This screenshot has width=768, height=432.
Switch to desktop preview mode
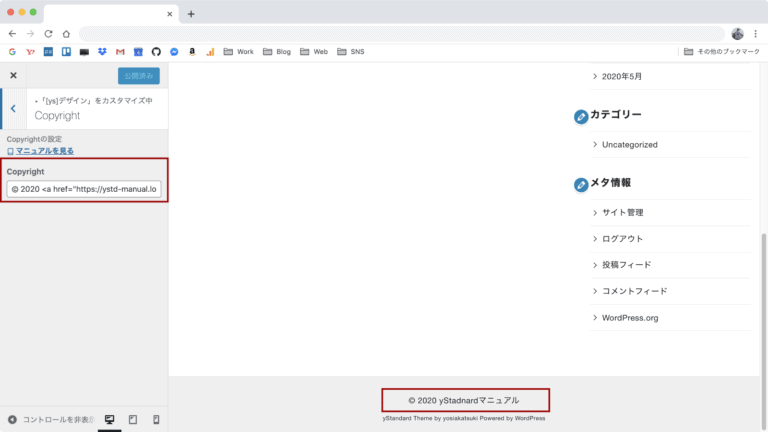pyautogui.click(x=110, y=419)
